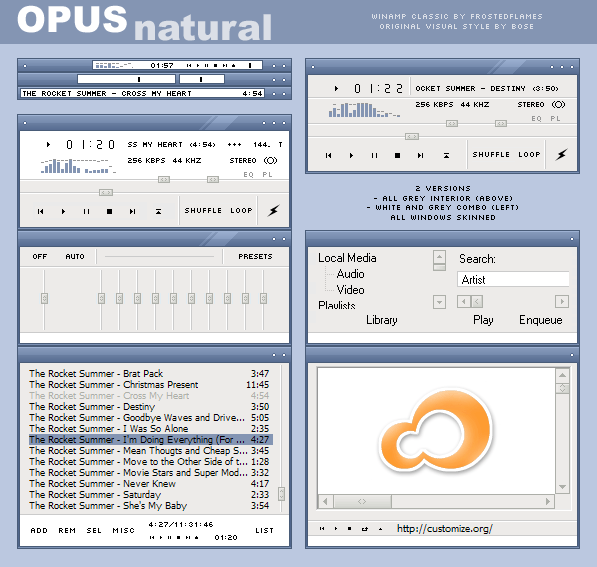Open the playlist SEL menu

(x=94, y=530)
